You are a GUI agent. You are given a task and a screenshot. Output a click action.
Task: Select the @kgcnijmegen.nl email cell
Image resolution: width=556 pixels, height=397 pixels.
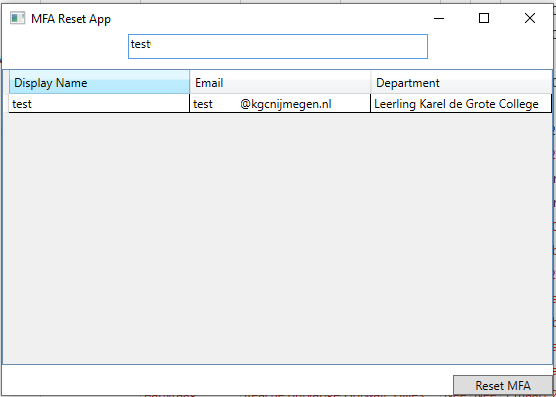pos(280,104)
